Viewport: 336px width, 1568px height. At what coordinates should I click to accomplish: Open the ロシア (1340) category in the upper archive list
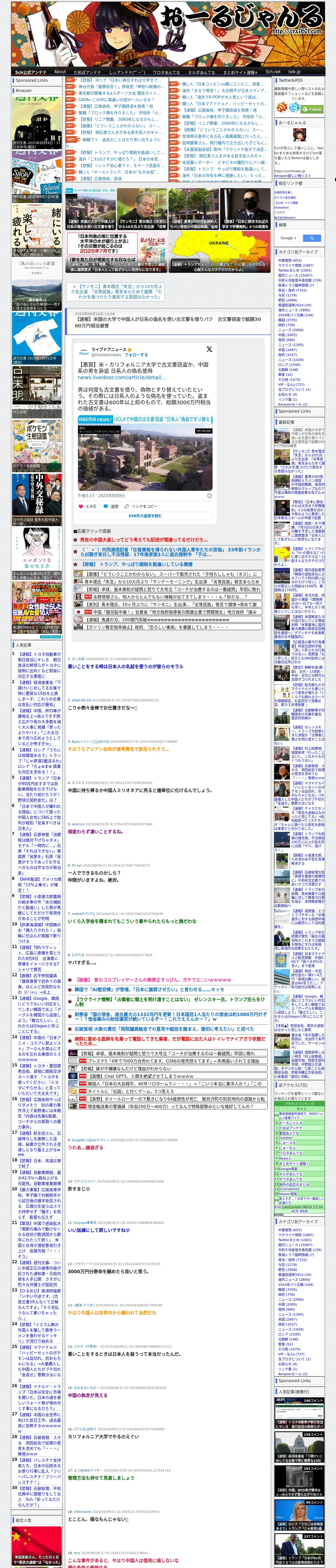(289, 365)
